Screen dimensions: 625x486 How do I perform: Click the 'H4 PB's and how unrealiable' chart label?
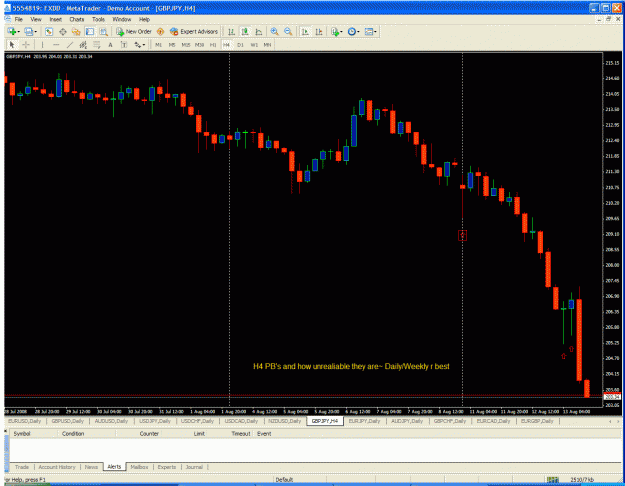pyautogui.click(x=351, y=366)
